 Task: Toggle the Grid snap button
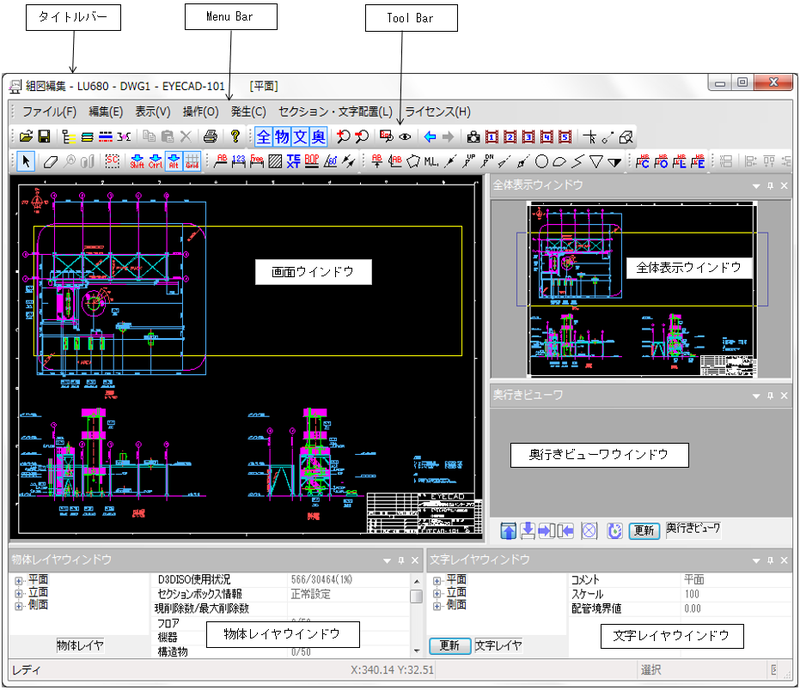[191, 161]
